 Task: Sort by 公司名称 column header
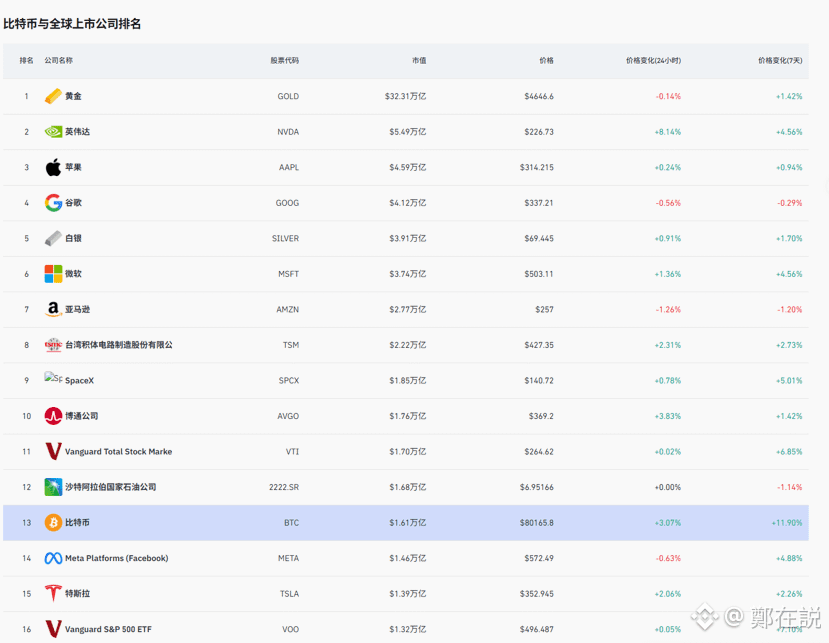tap(58, 60)
